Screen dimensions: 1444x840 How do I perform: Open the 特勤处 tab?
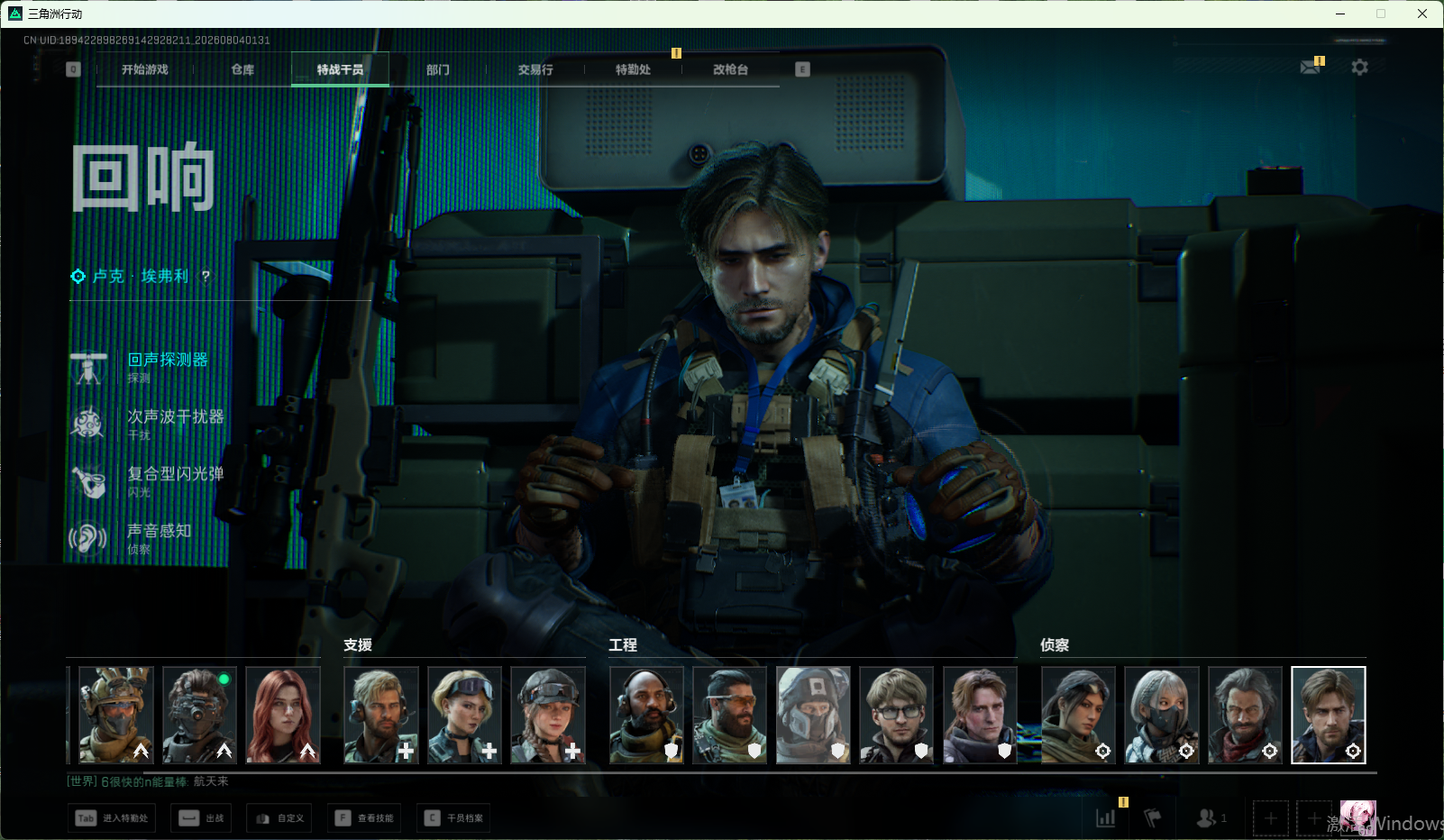point(633,69)
